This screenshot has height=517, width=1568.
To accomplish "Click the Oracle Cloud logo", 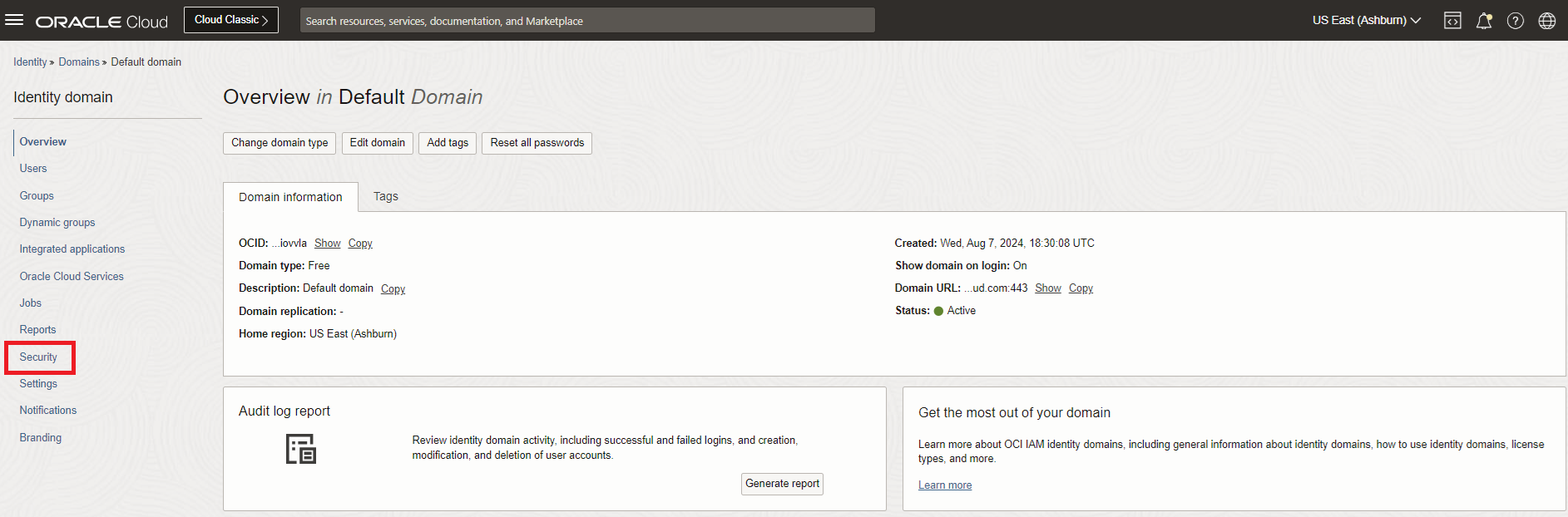I will point(101,22).
